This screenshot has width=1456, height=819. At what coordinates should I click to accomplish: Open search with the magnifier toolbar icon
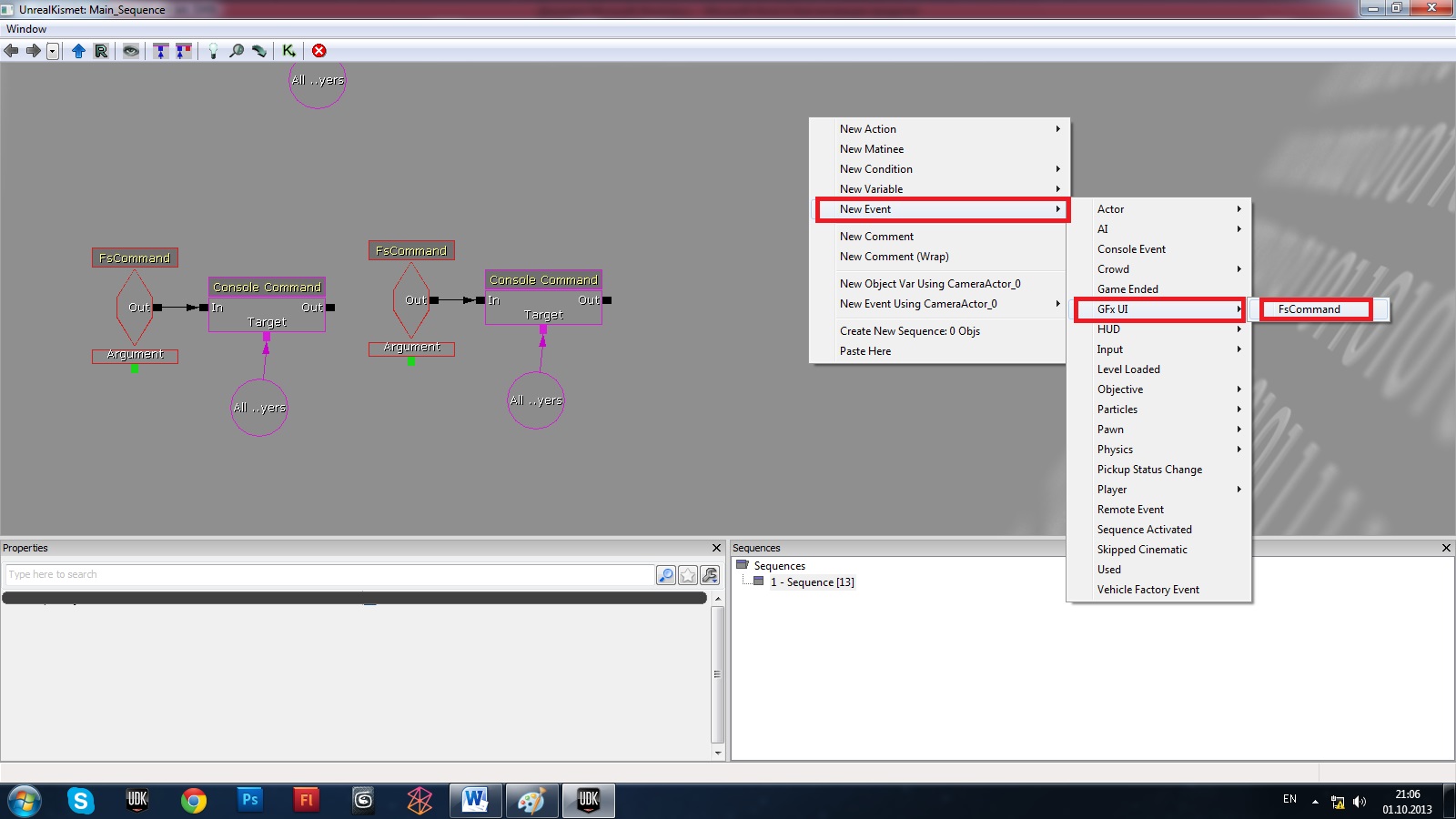(237, 51)
